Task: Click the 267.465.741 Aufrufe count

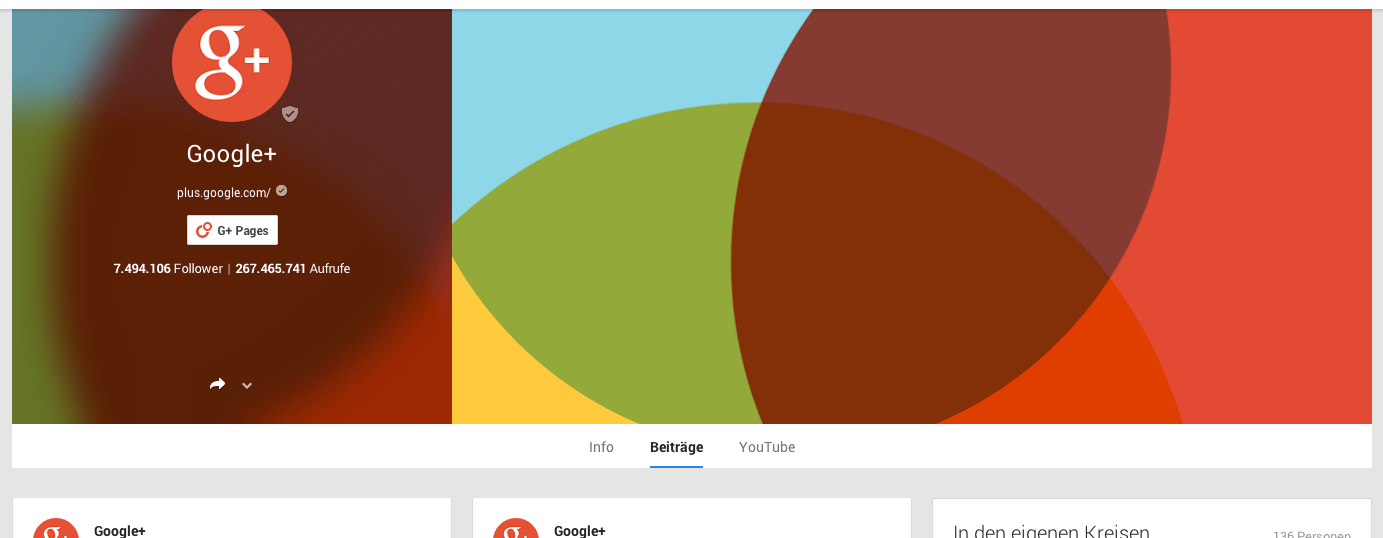Action: point(293,269)
